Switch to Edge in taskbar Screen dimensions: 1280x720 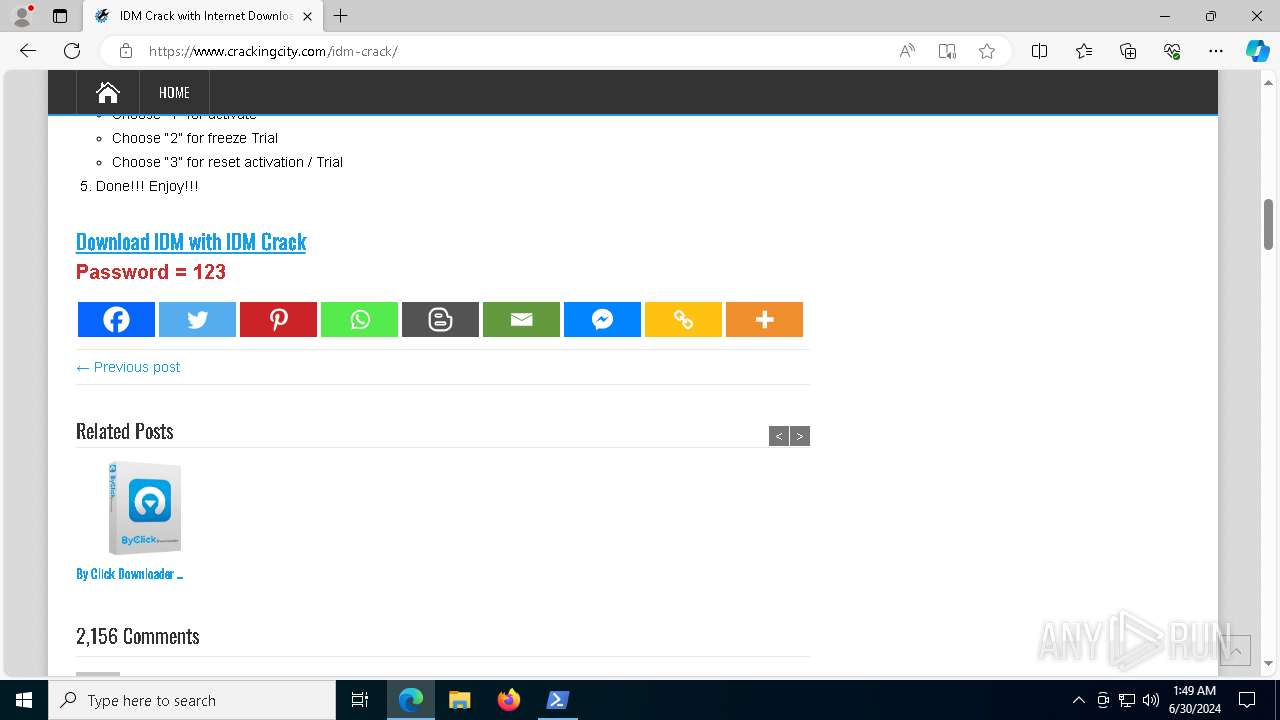pyautogui.click(x=411, y=700)
